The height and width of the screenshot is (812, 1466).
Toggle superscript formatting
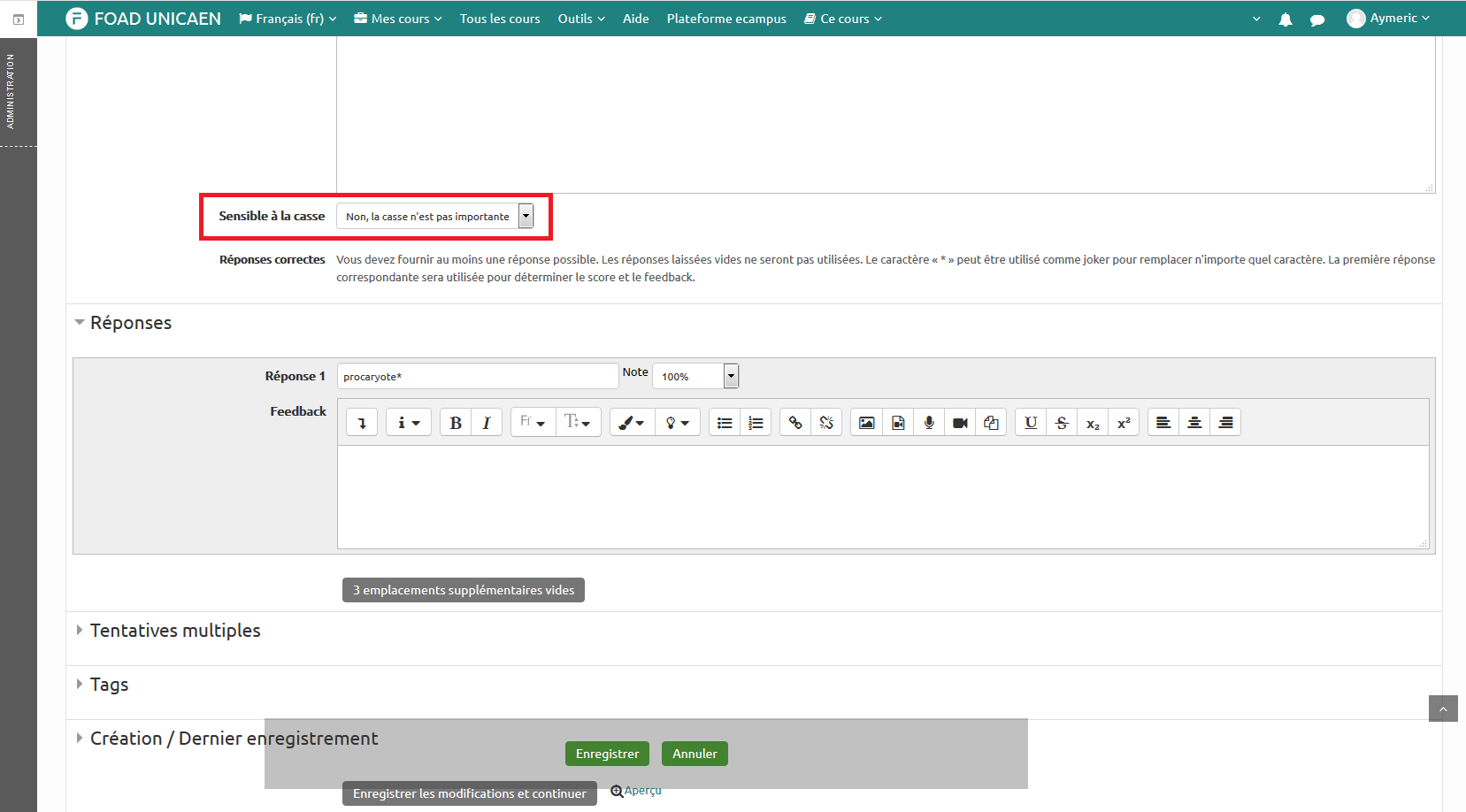(x=1124, y=423)
